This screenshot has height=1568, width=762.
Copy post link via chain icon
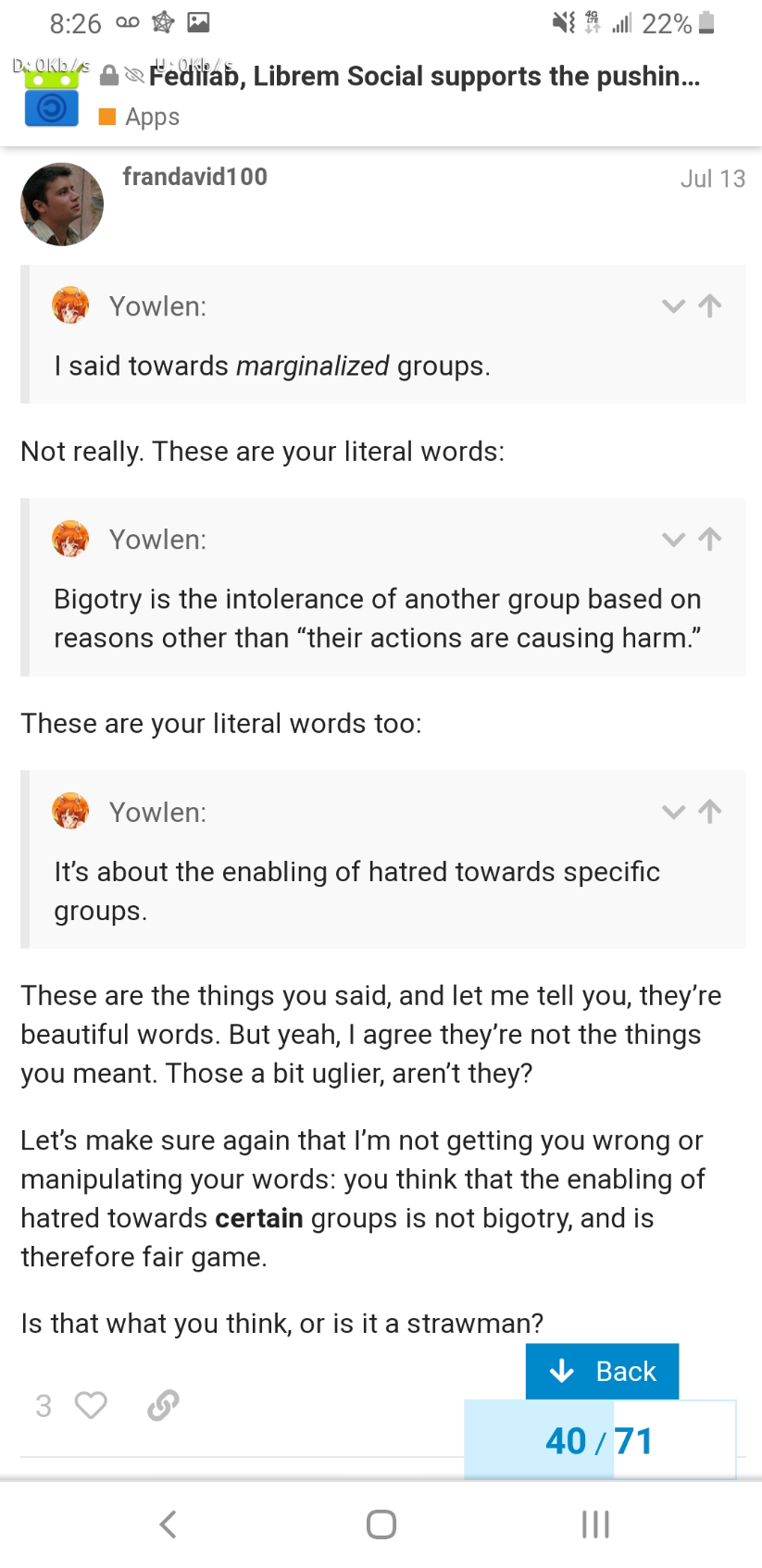163,1405
